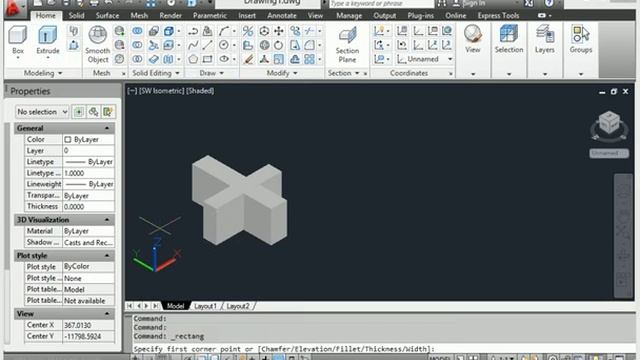
Task: Open the View ribbon panel icon
Action: click(x=473, y=39)
